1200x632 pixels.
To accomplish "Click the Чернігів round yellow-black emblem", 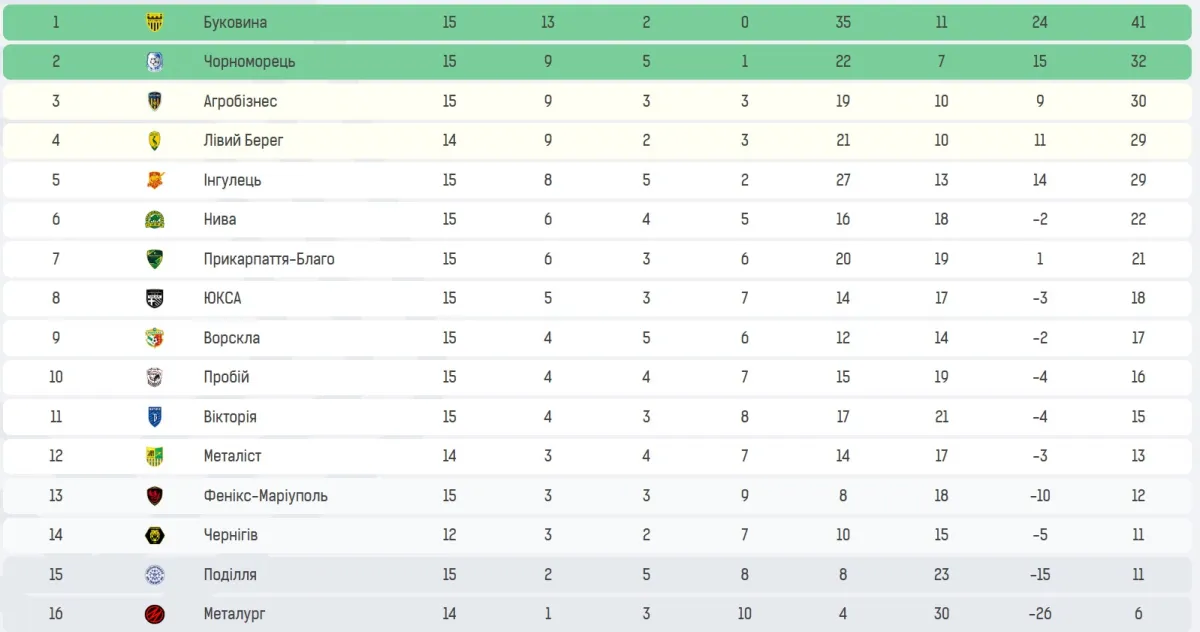I will 154,535.
